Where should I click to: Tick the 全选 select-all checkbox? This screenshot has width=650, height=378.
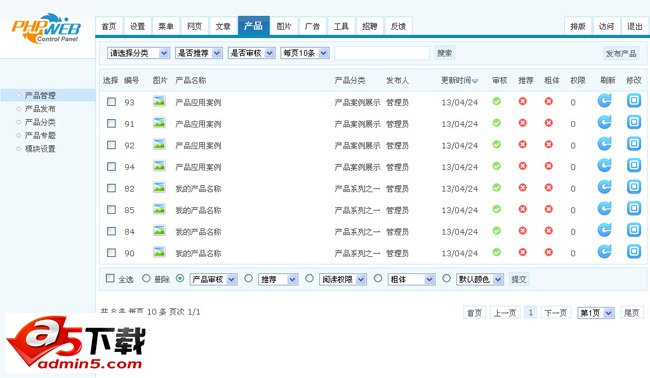click(x=110, y=278)
